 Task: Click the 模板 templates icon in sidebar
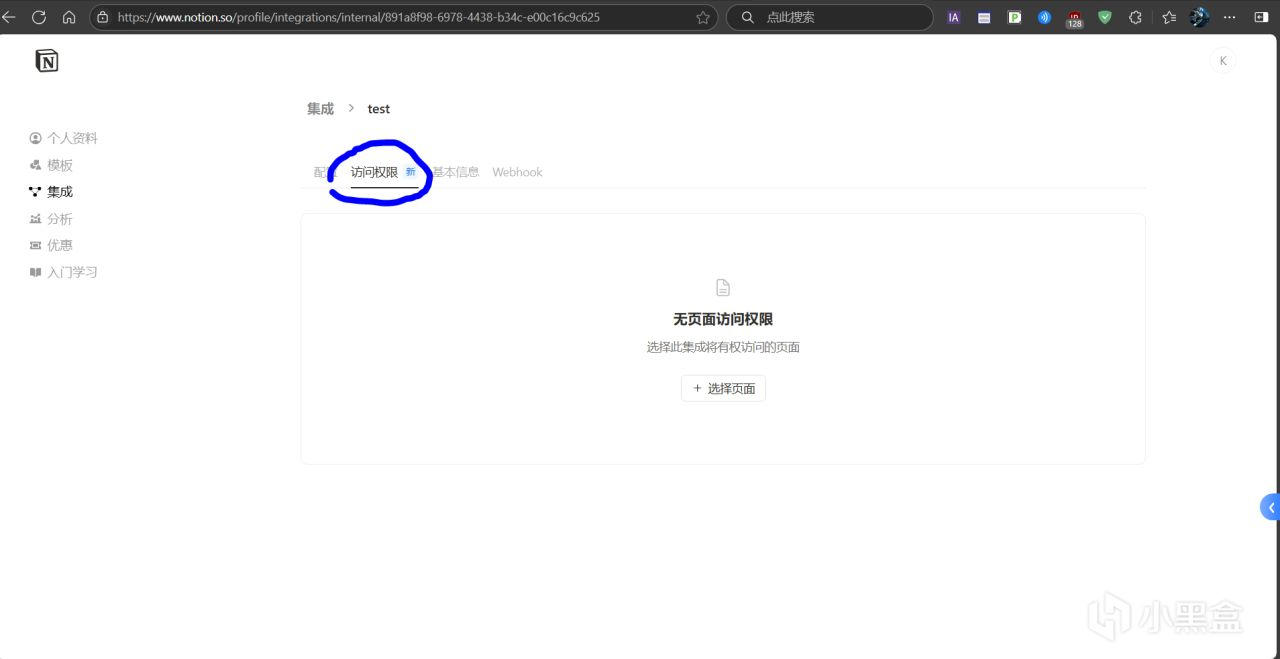[36, 165]
